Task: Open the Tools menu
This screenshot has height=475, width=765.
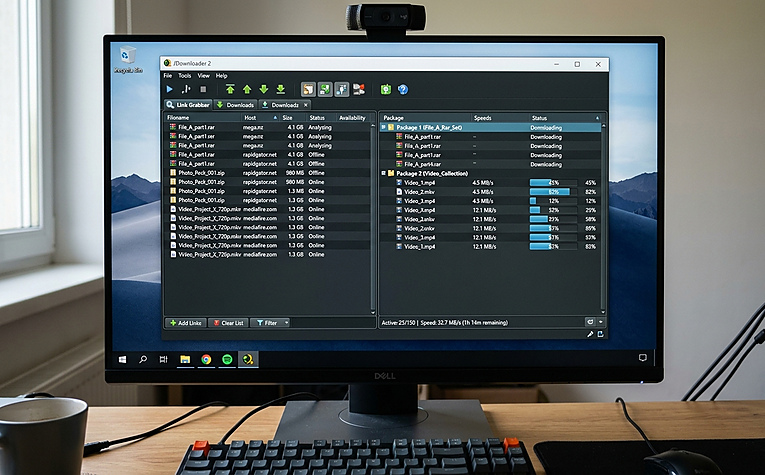Action: coord(184,76)
